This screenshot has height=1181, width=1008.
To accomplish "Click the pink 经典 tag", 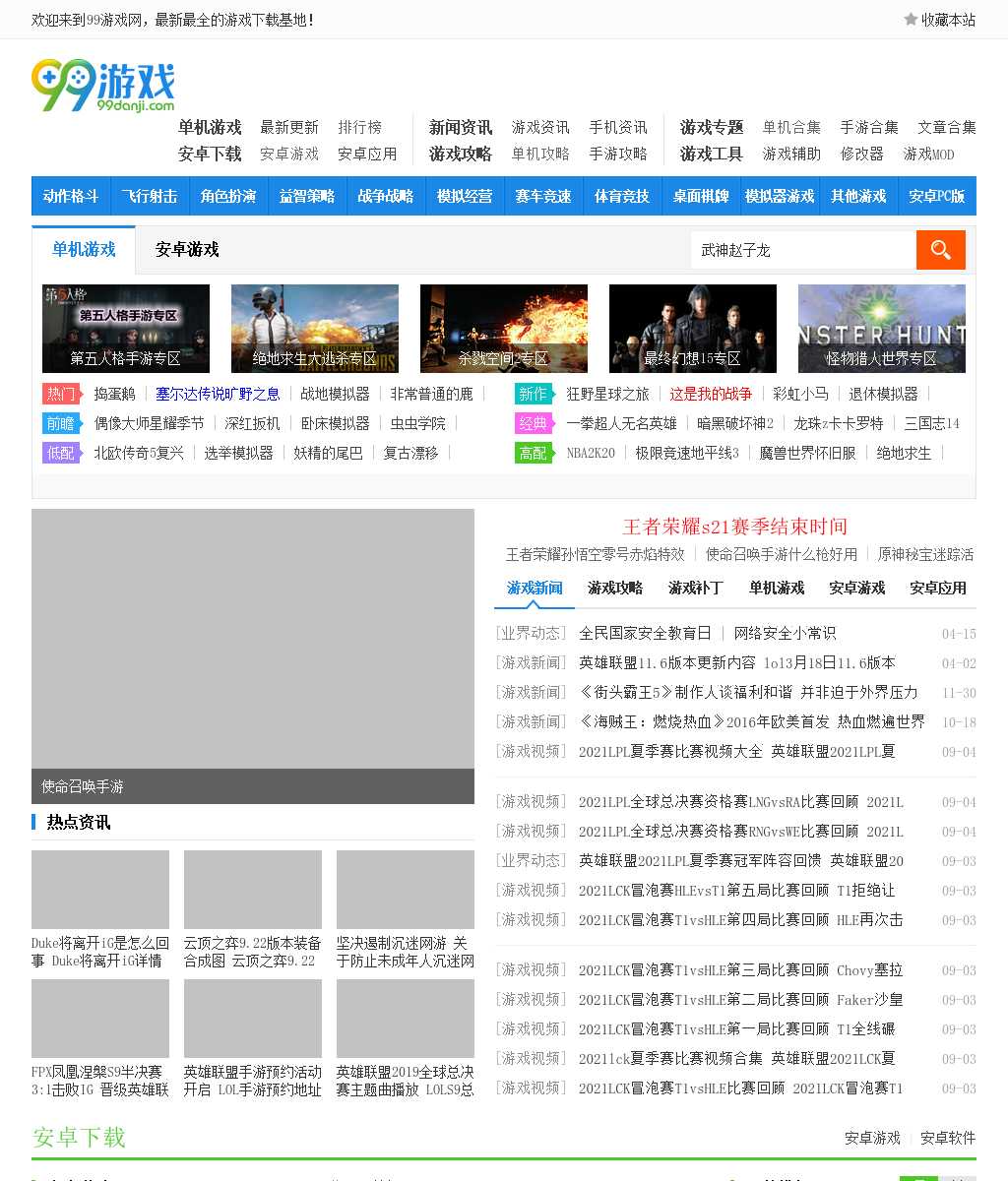I will click(x=534, y=423).
